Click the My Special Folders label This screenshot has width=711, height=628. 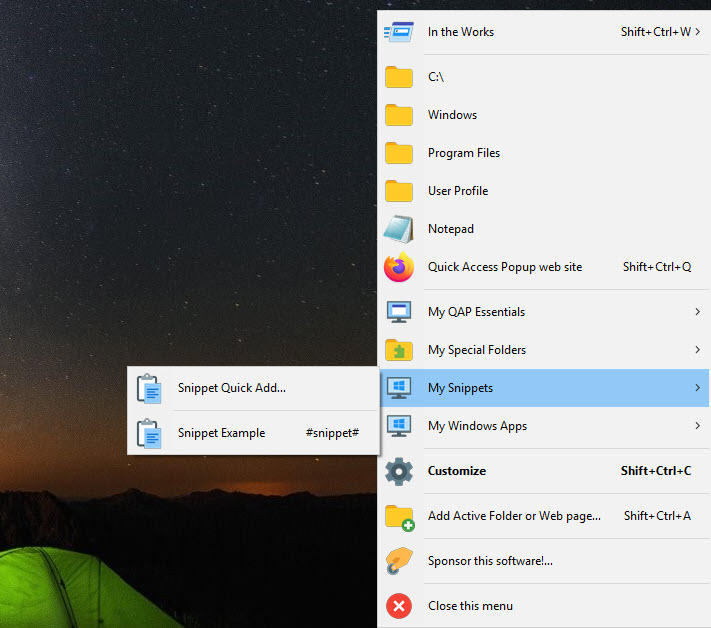pos(477,350)
